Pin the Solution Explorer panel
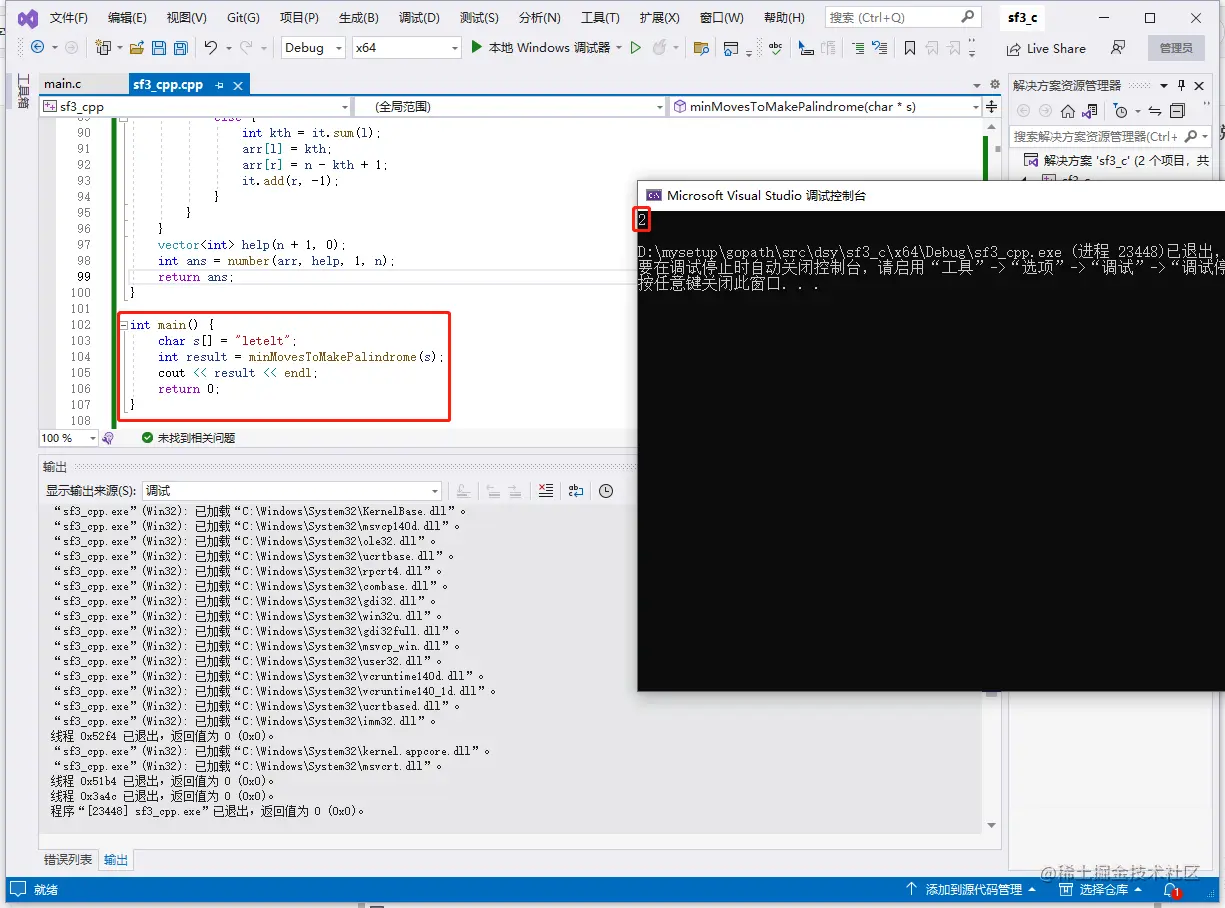The height and width of the screenshot is (908, 1225). (1181, 85)
